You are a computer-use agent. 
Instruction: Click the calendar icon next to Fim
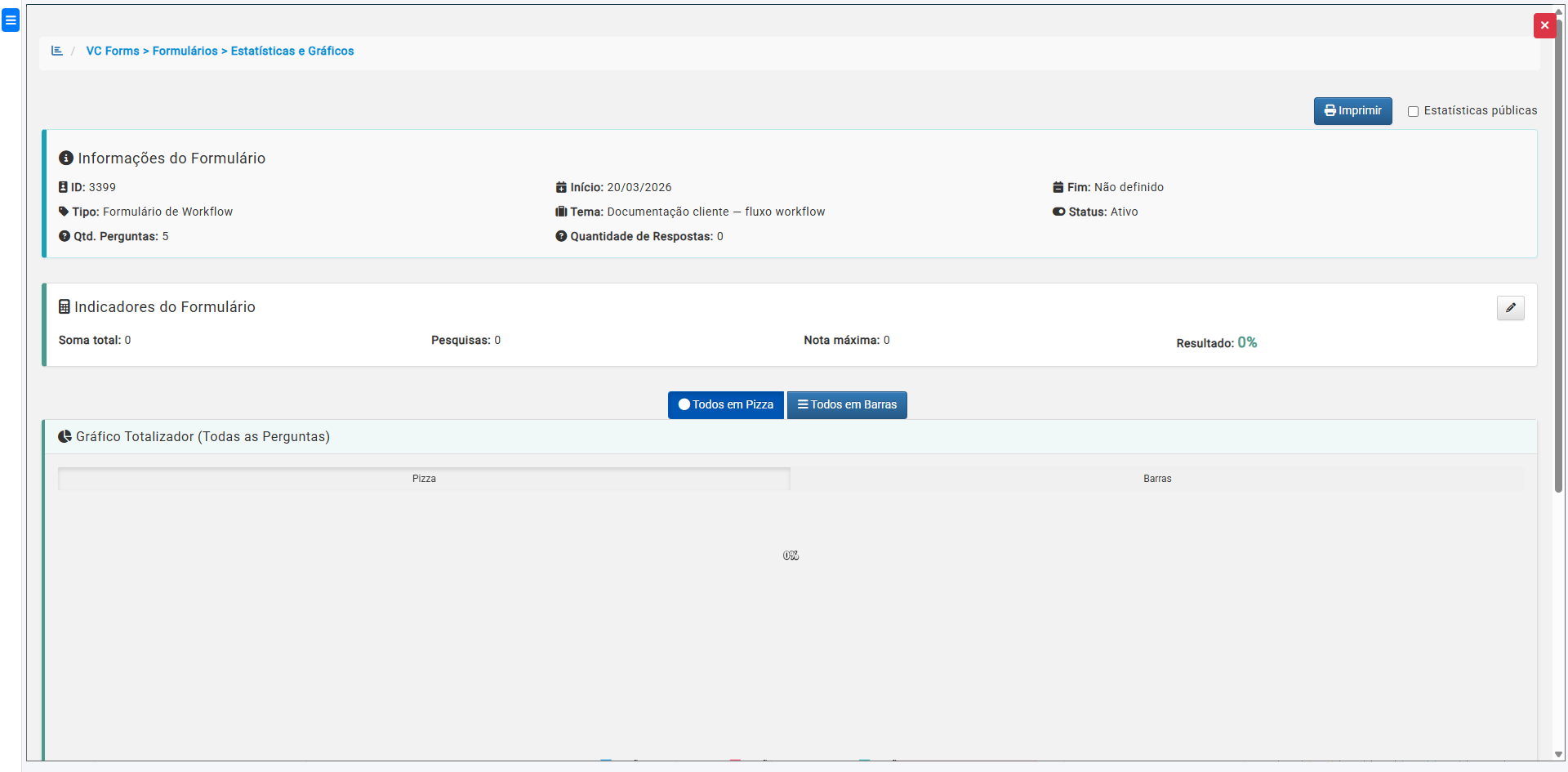[x=1058, y=187]
